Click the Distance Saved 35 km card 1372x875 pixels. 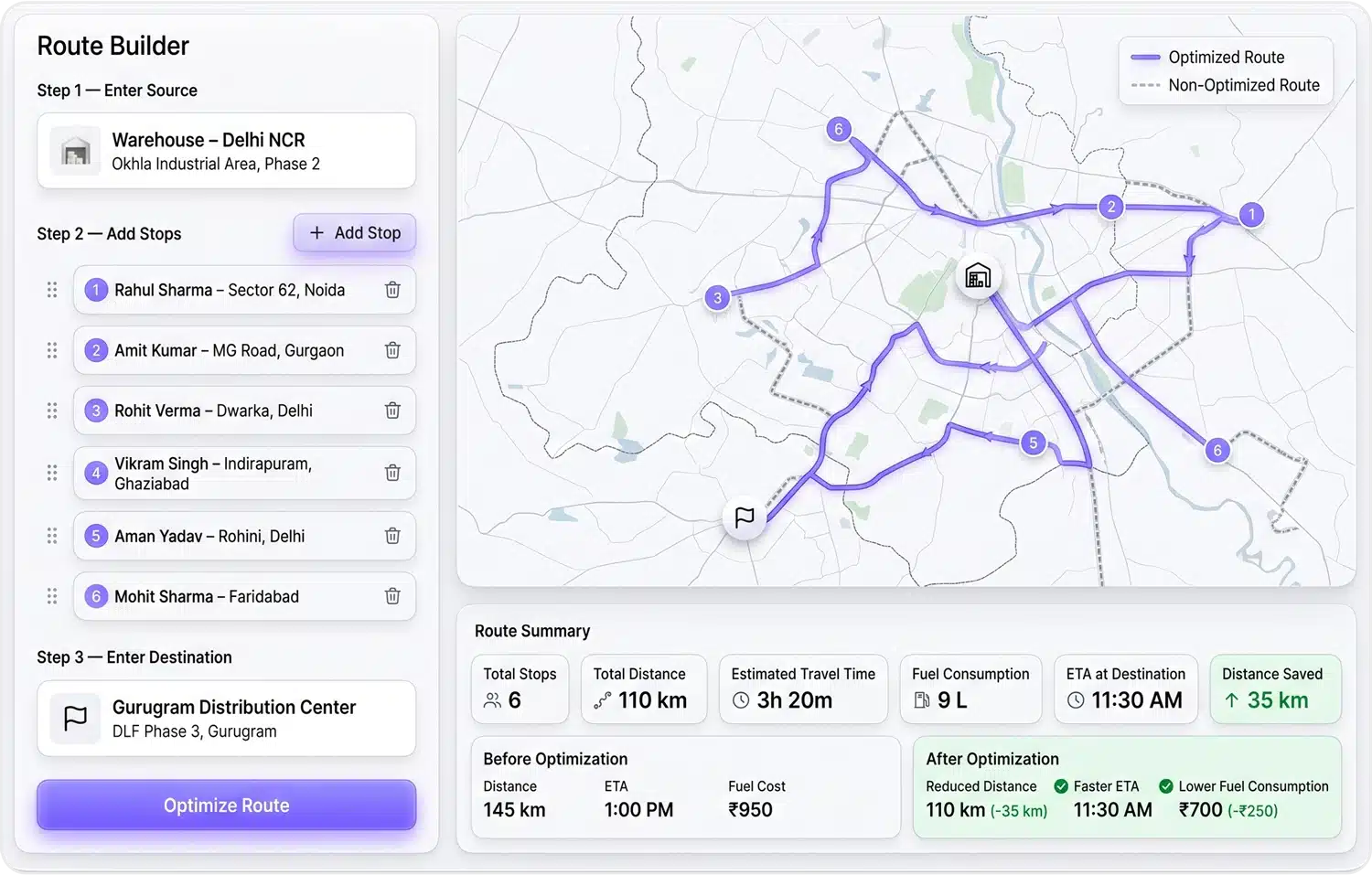click(x=1276, y=688)
